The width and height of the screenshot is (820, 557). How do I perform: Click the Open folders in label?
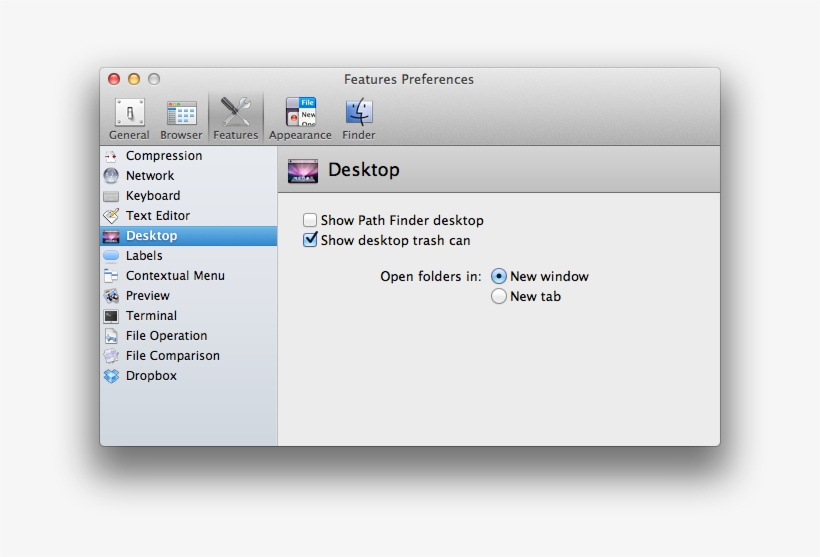click(430, 276)
